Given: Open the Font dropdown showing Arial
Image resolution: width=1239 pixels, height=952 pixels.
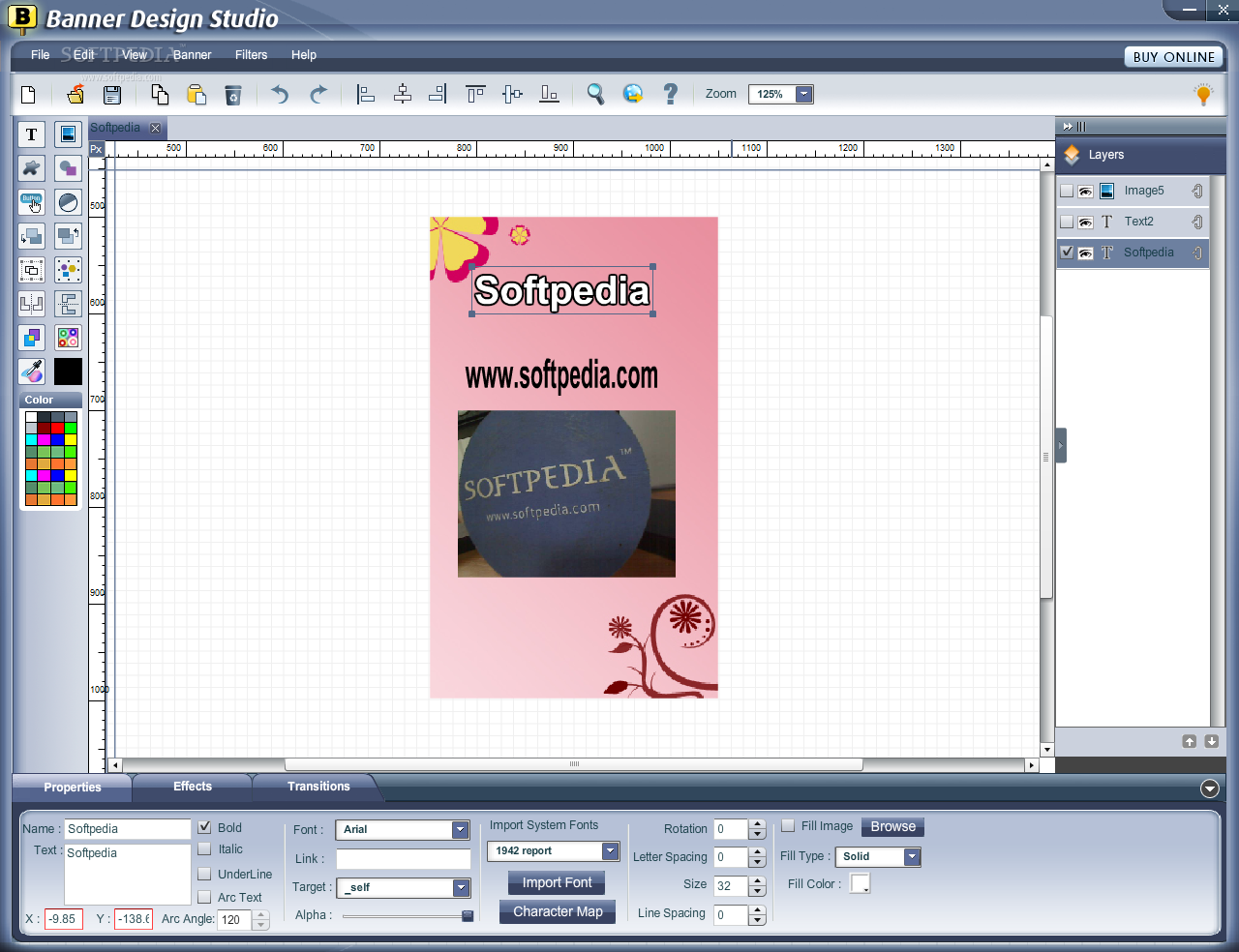Looking at the screenshot, I should pos(461,830).
